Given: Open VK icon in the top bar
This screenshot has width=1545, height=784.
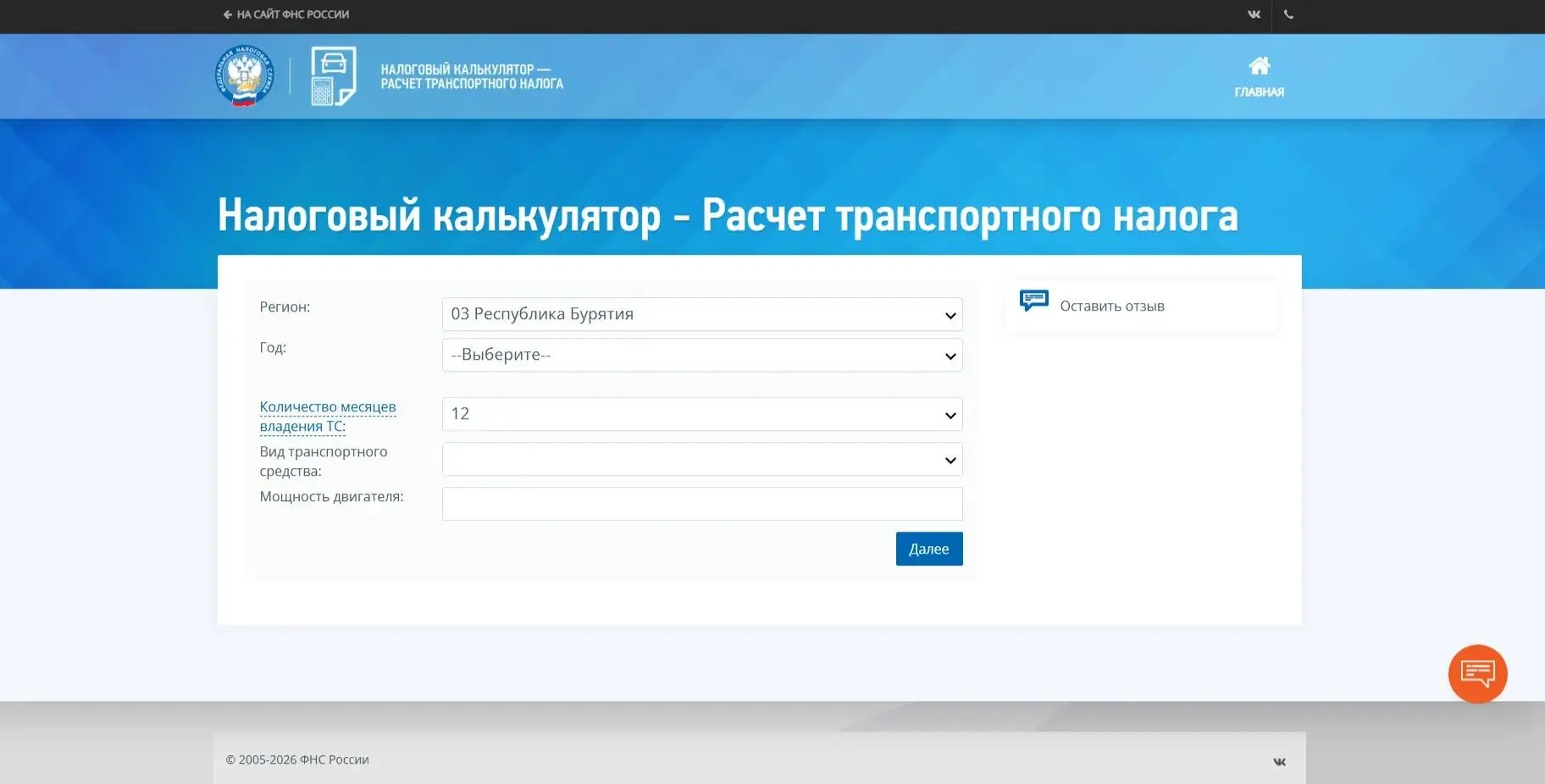Looking at the screenshot, I should click(1254, 14).
